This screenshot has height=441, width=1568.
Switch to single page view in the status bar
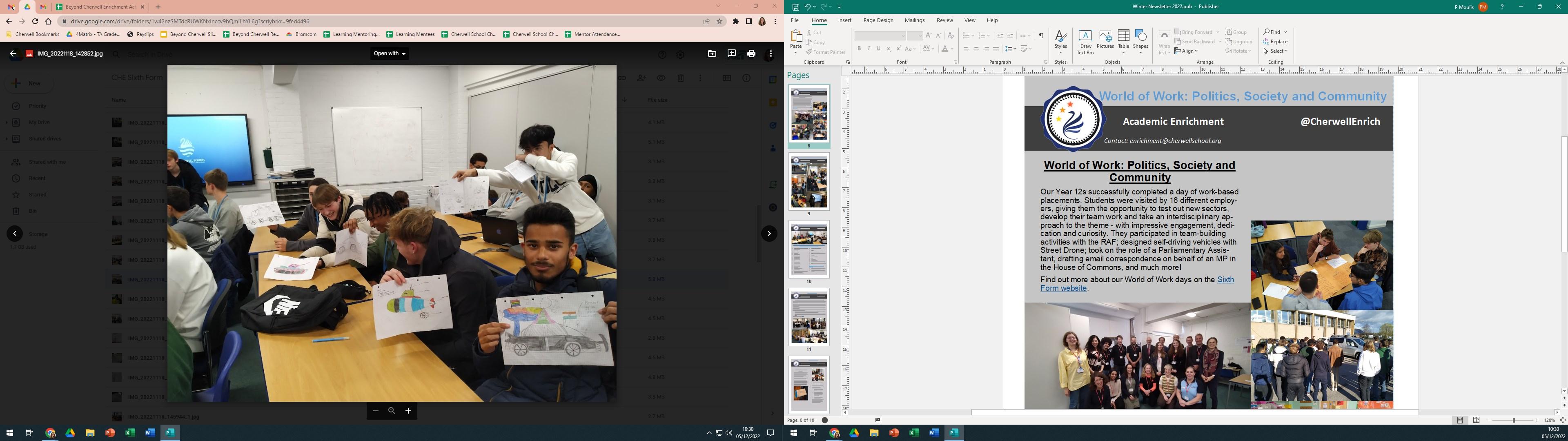[1460, 420]
